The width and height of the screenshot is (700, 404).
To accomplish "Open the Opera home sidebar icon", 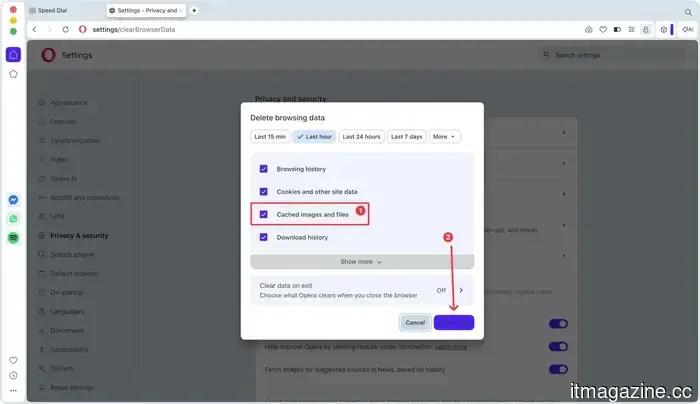I will coord(13,54).
